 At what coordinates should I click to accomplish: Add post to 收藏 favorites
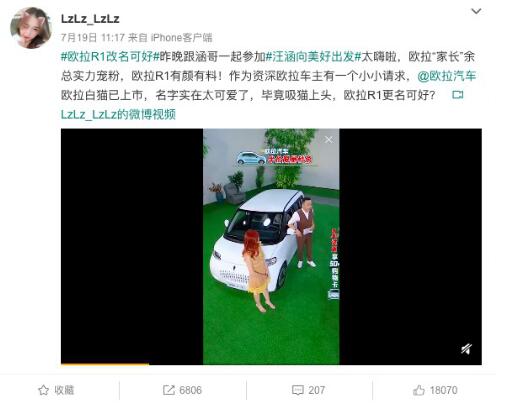click(x=56, y=390)
